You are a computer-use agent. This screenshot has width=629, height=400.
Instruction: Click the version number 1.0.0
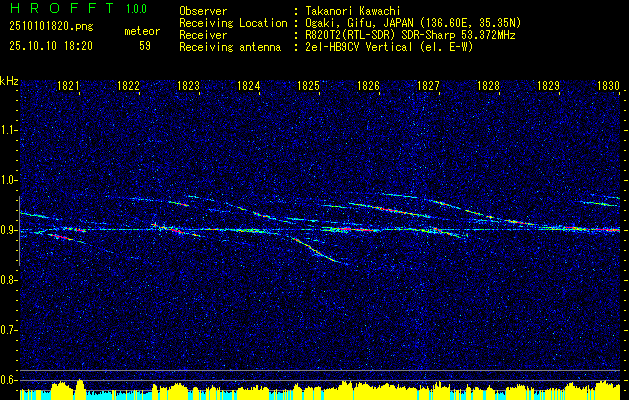tap(136, 9)
